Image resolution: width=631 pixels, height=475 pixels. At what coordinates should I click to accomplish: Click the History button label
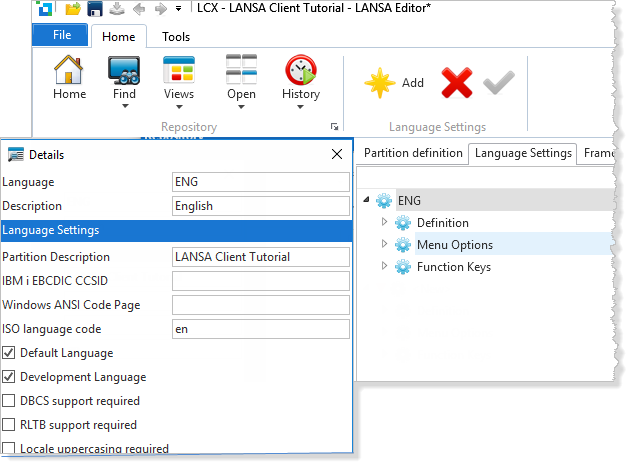click(x=301, y=94)
